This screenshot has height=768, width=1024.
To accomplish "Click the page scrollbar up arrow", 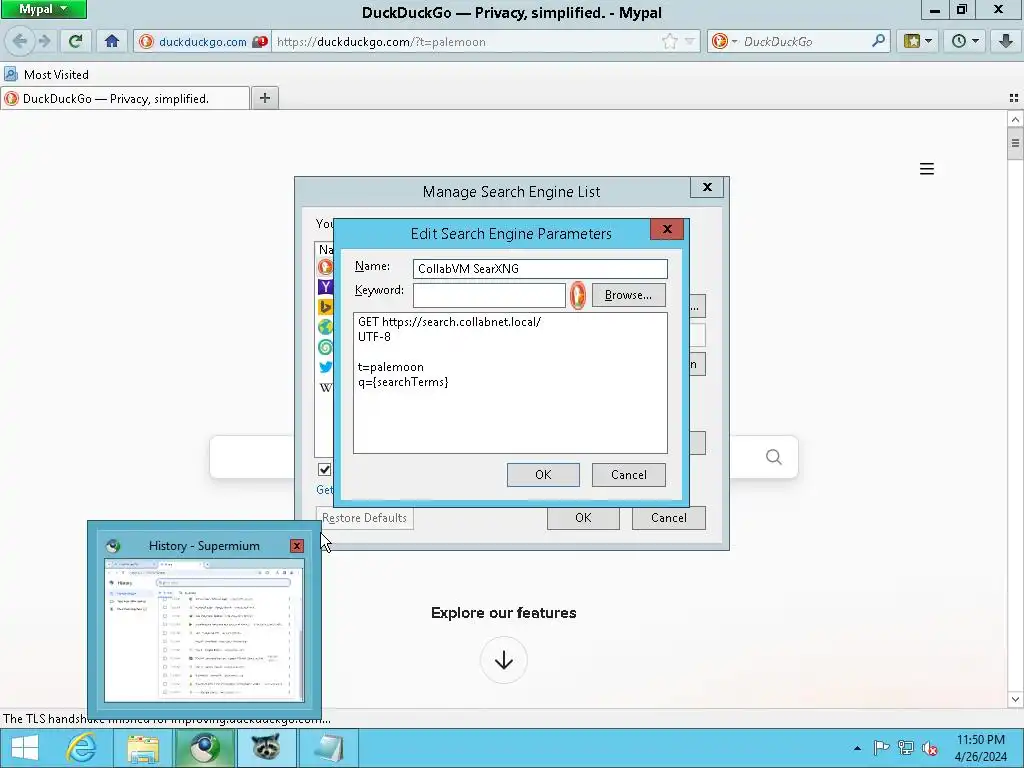I will pyautogui.click(x=1015, y=119).
